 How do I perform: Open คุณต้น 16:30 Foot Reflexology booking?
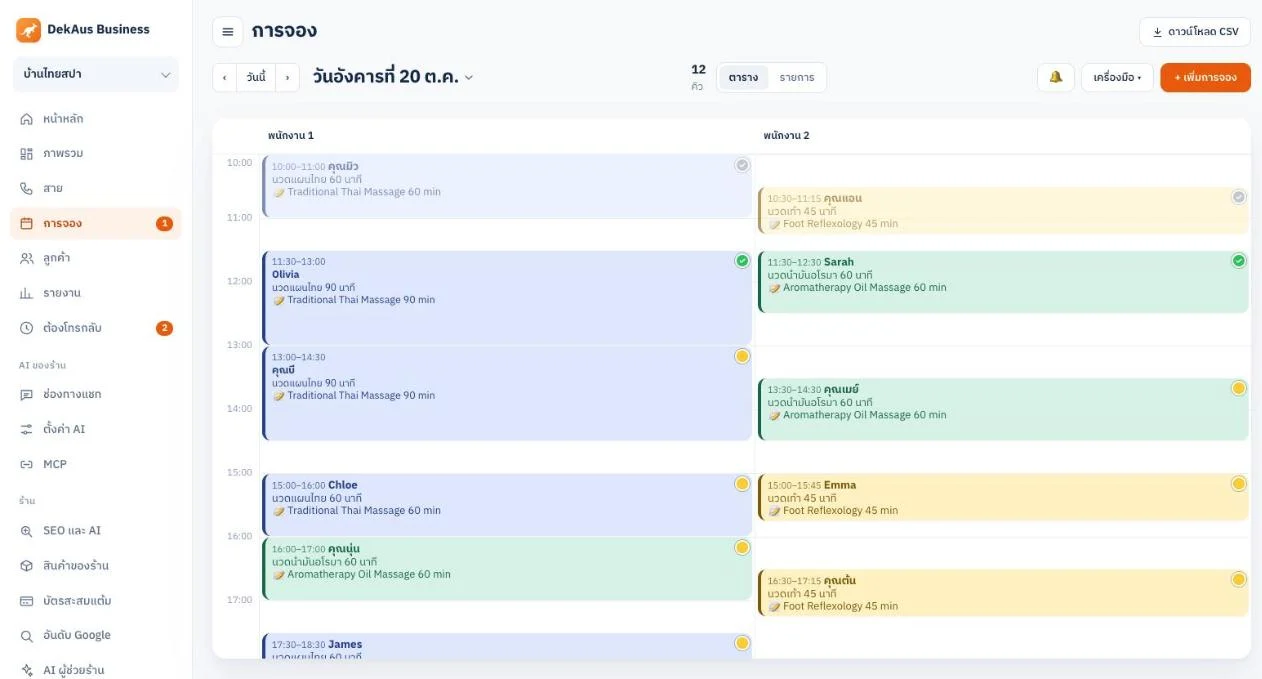(x=1004, y=593)
